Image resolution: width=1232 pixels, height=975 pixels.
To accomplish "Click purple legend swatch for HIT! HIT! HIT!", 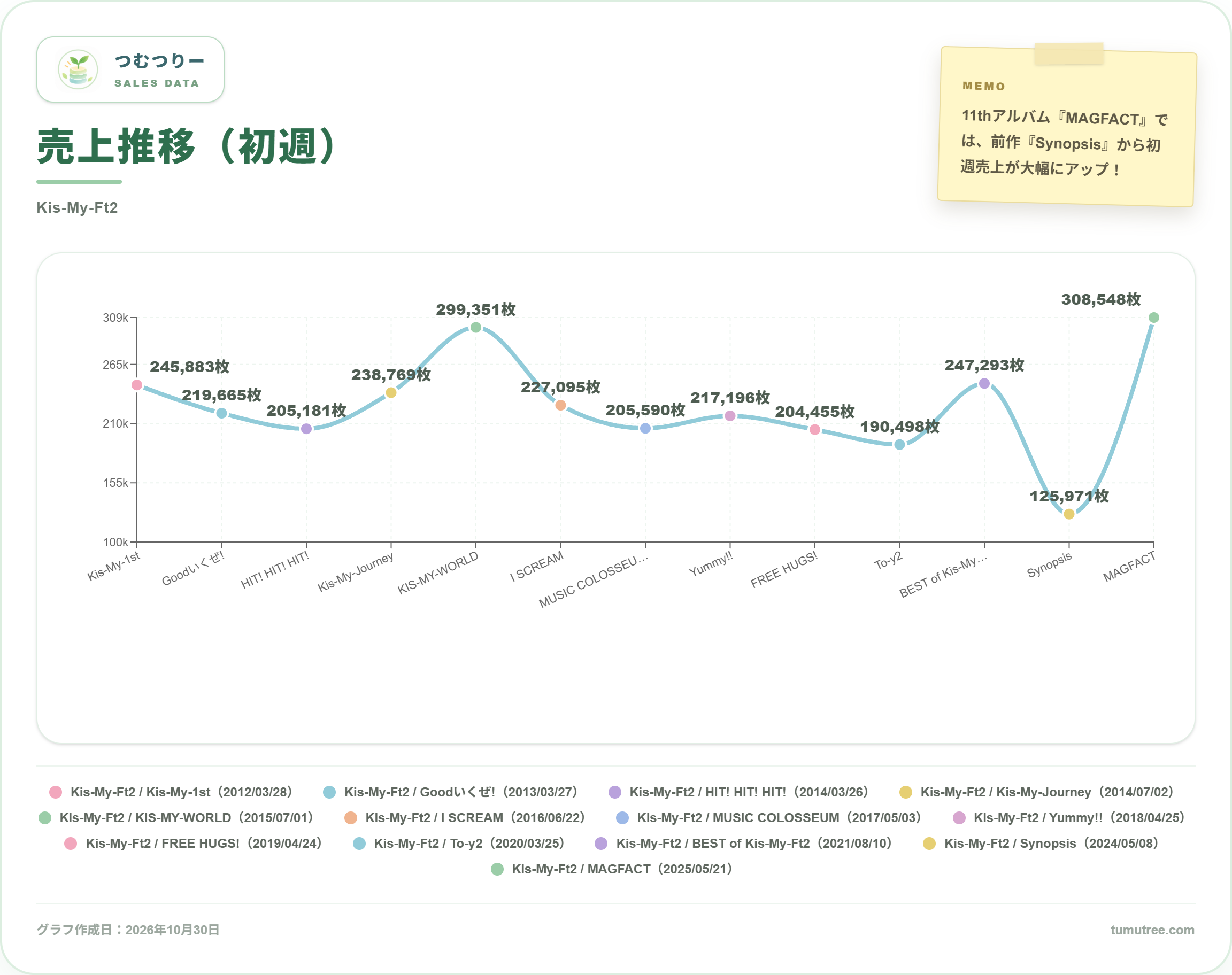I will point(615,792).
